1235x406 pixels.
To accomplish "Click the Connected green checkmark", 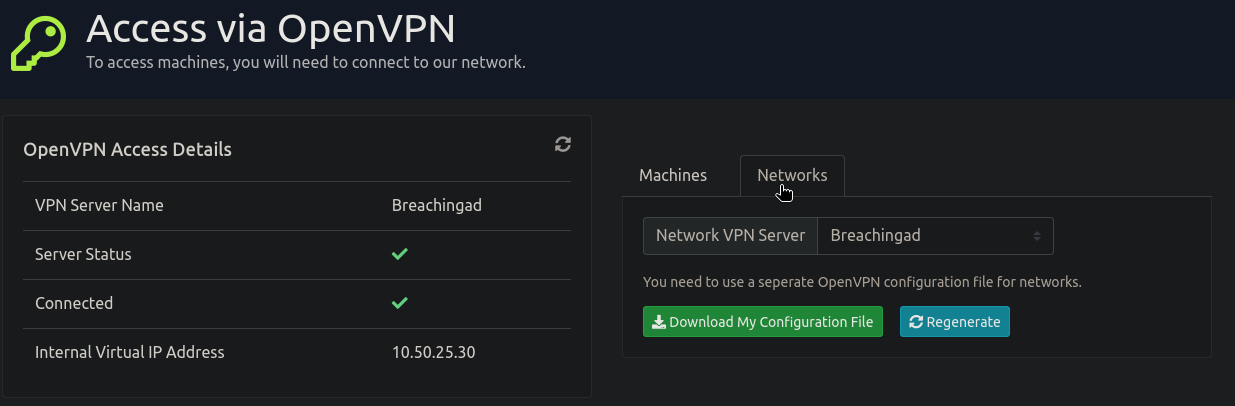I will [x=399, y=302].
